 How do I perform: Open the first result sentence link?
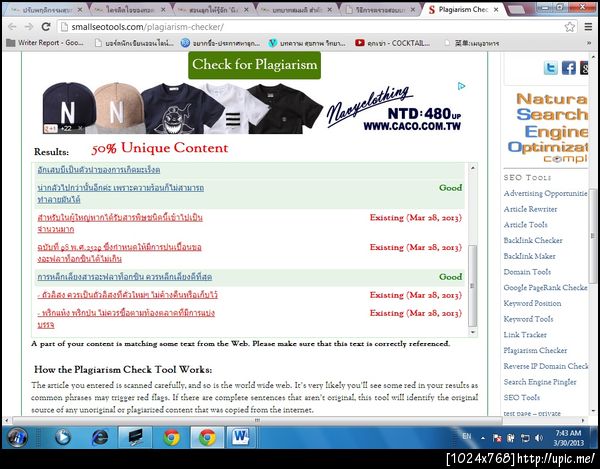pos(99,169)
